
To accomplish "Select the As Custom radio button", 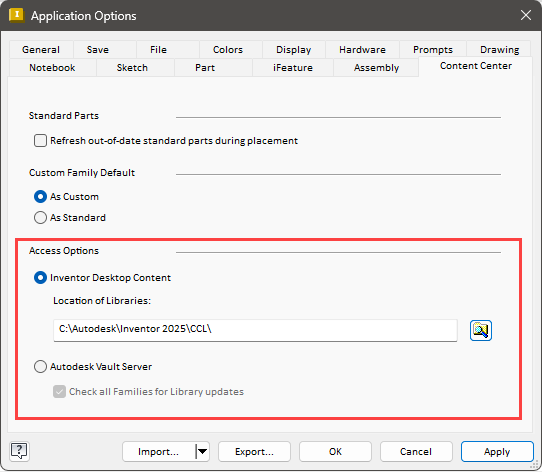I will pos(40,197).
